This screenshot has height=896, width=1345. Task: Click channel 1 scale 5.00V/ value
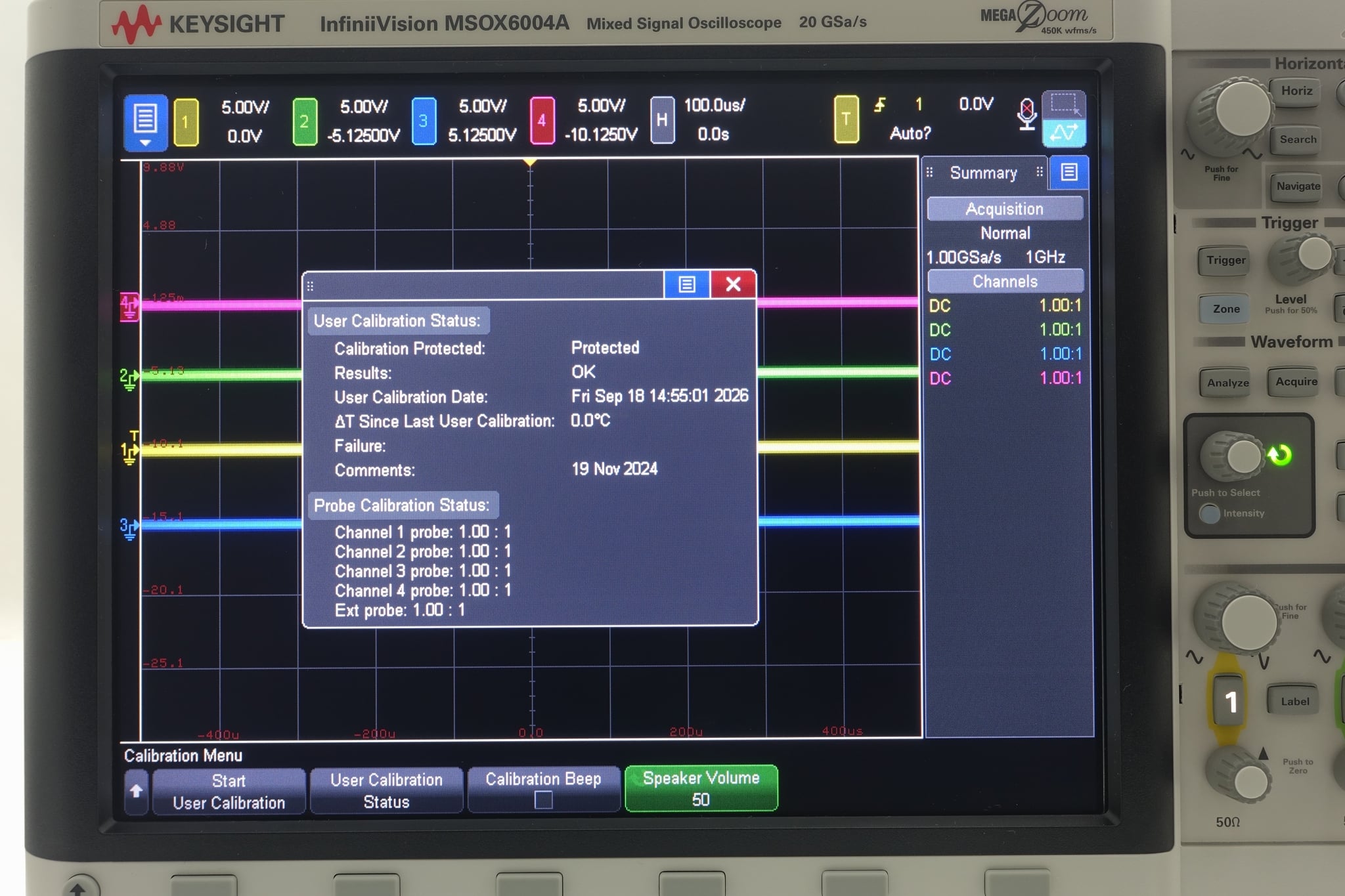click(x=245, y=107)
